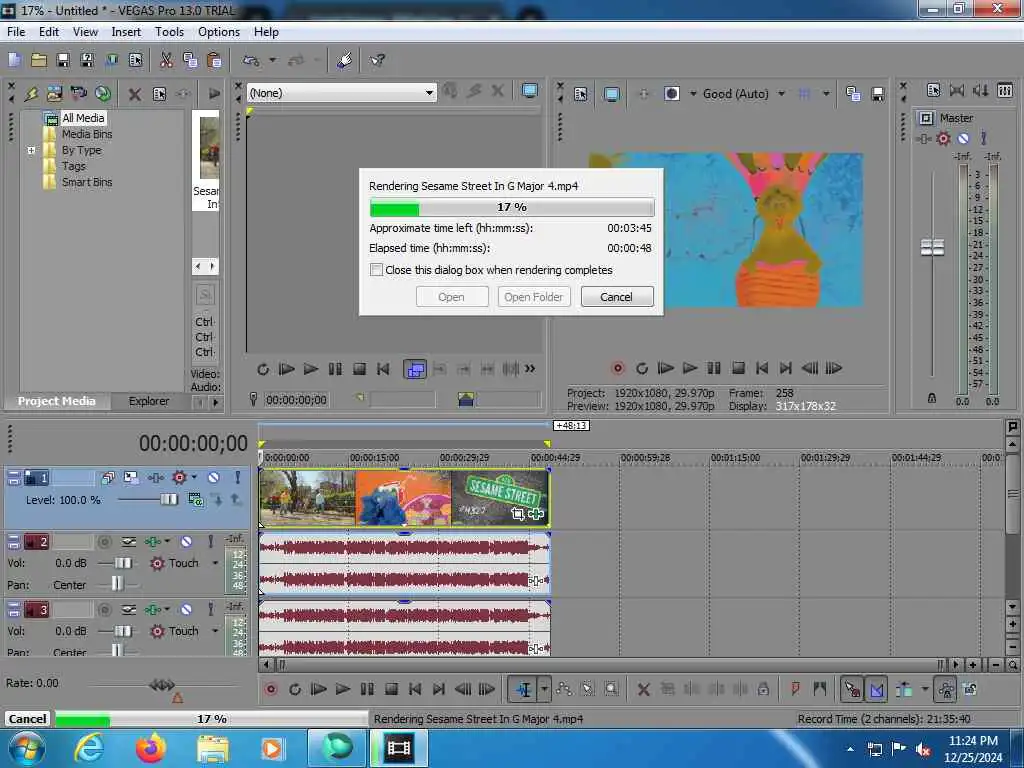Click the What's This help icon

point(377,60)
